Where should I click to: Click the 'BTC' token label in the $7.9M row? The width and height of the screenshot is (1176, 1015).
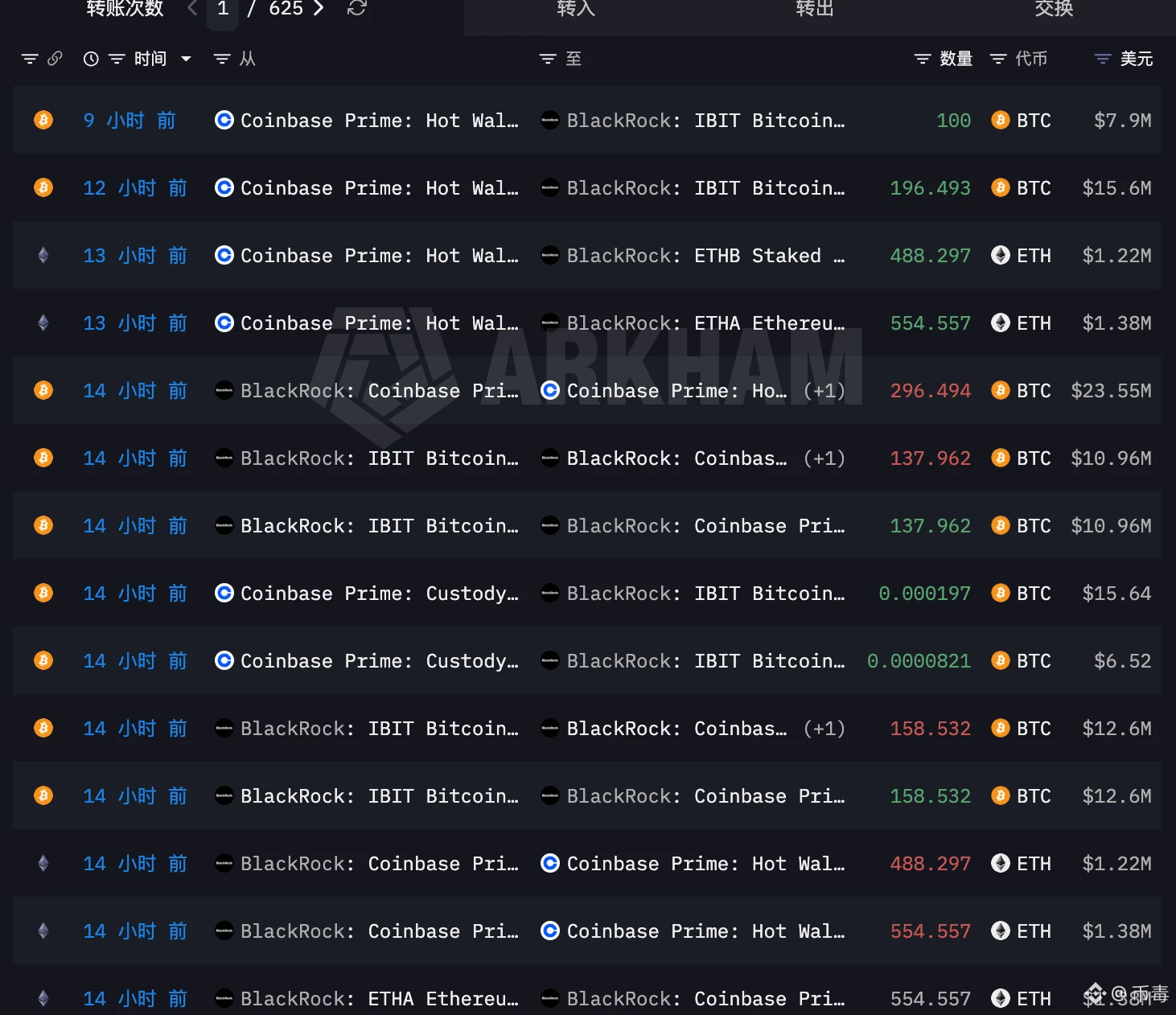tap(1034, 120)
